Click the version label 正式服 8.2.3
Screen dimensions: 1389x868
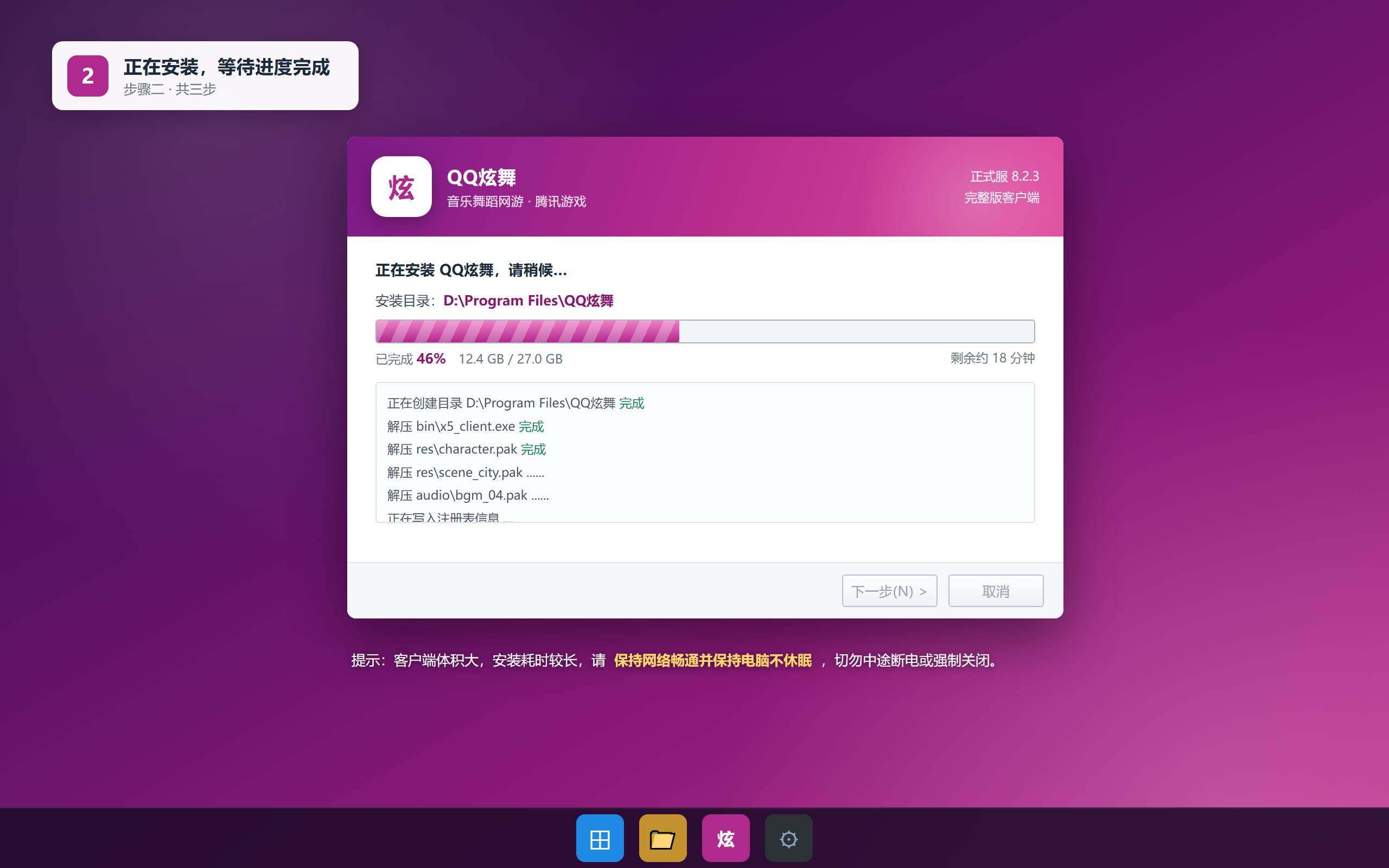tap(1004, 176)
